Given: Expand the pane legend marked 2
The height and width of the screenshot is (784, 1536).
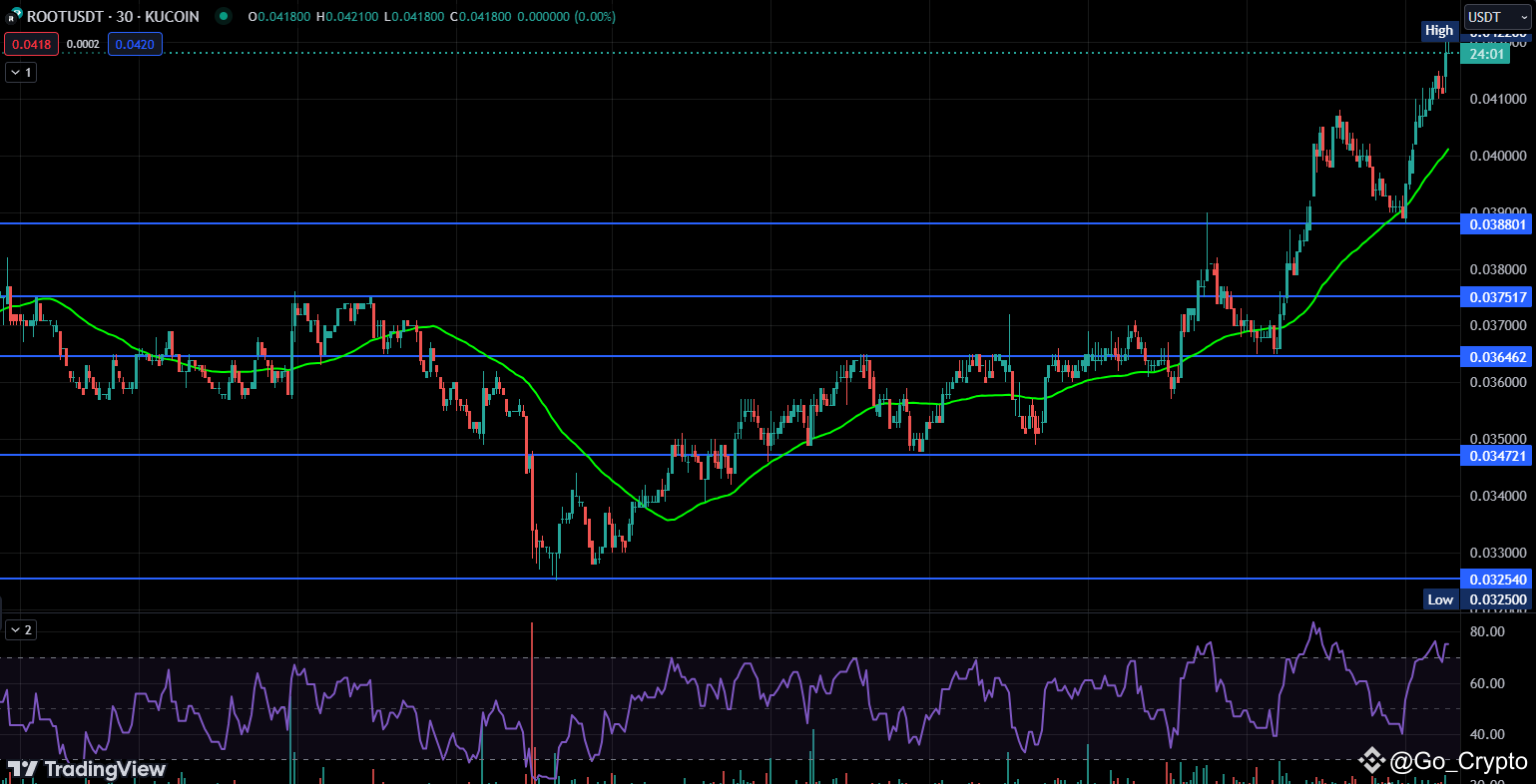Looking at the screenshot, I should (x=21, y=629).
